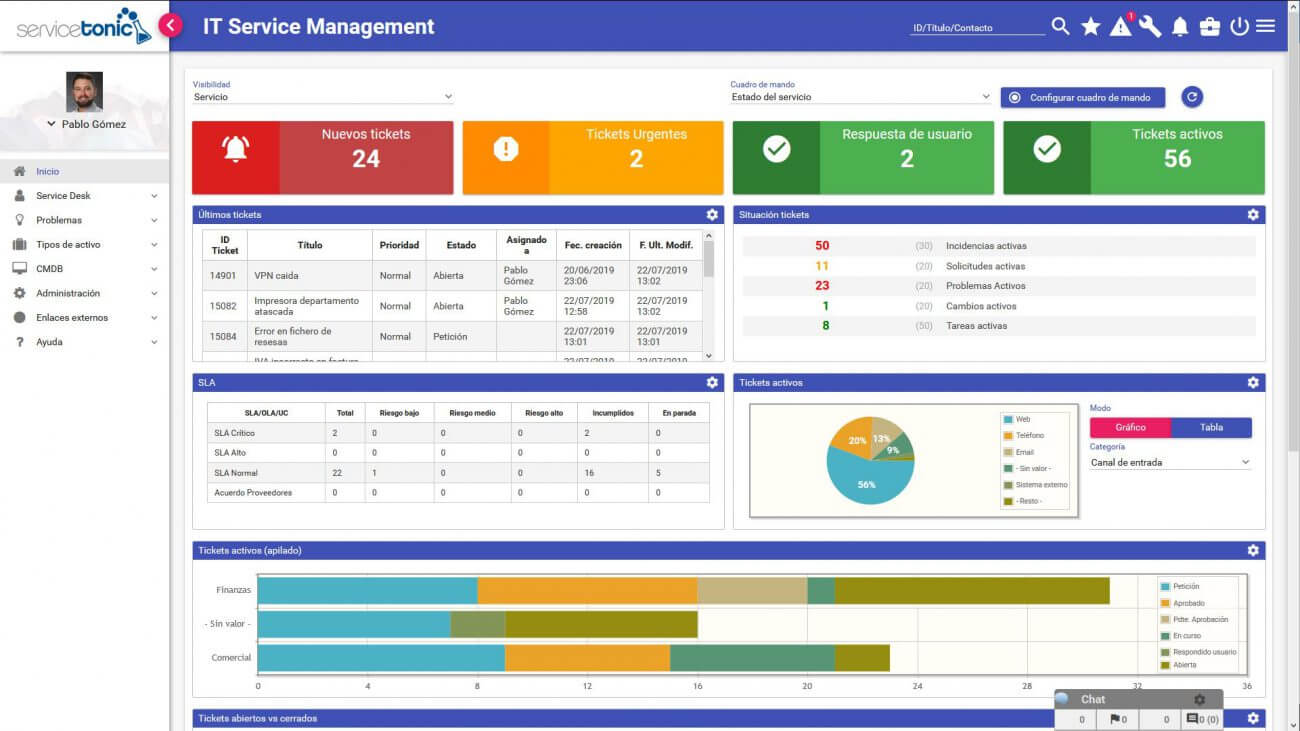Click the wrench tools icon

pyautogui.click(x=1150, y=27)
